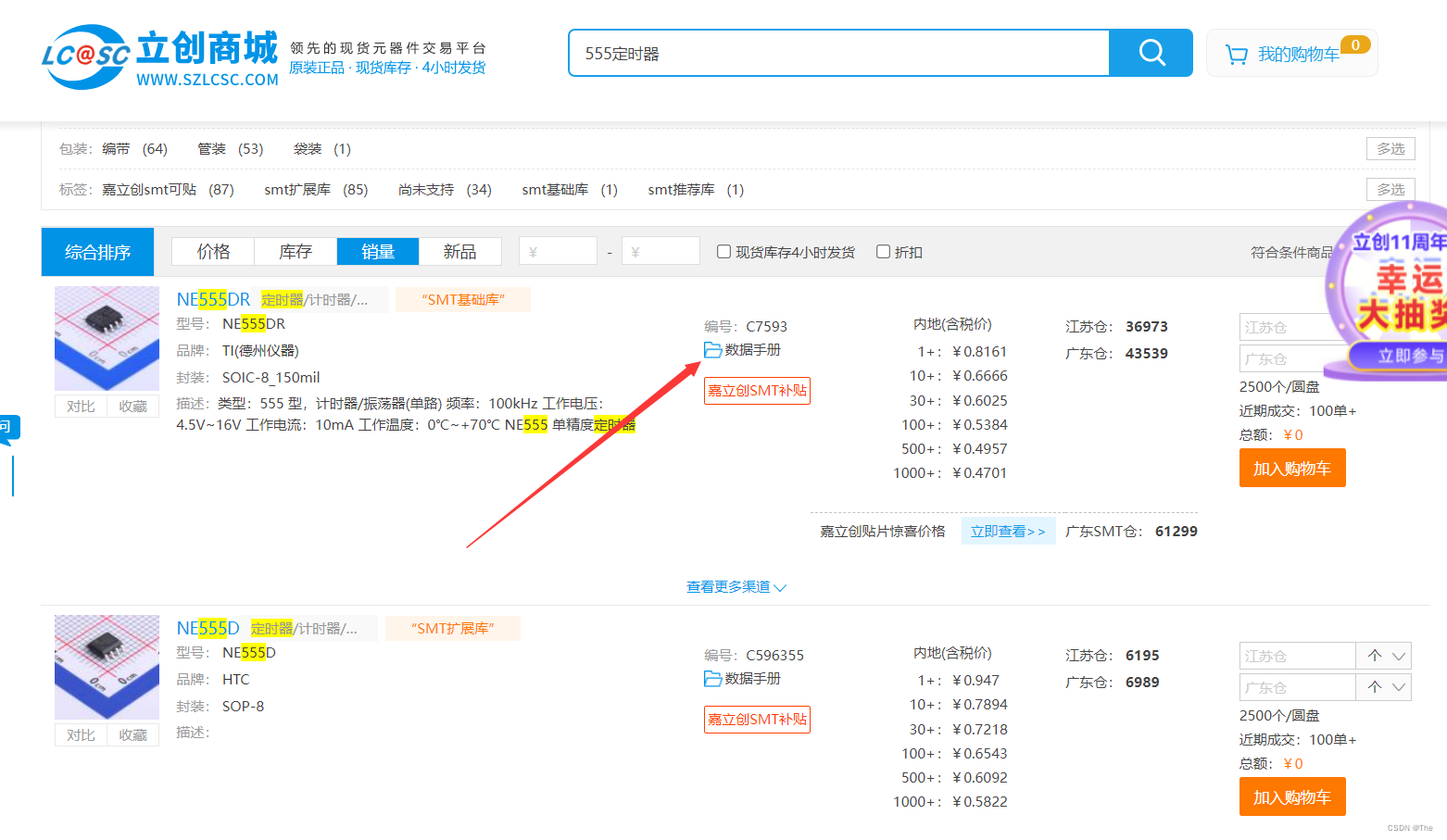Click the minimum price input field
The image size is (1447, 840).
(x=558, y=251)
